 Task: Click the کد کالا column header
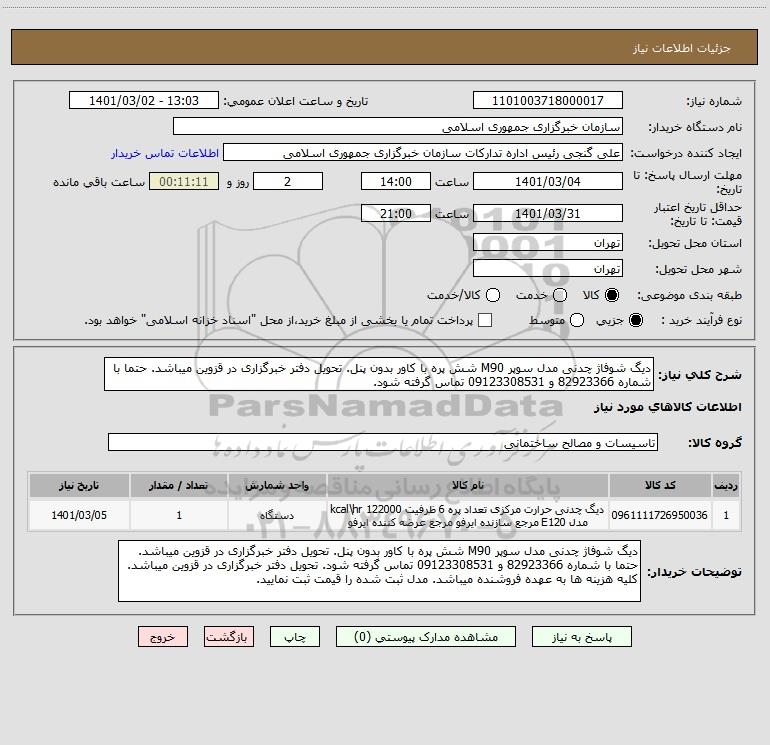660,485
